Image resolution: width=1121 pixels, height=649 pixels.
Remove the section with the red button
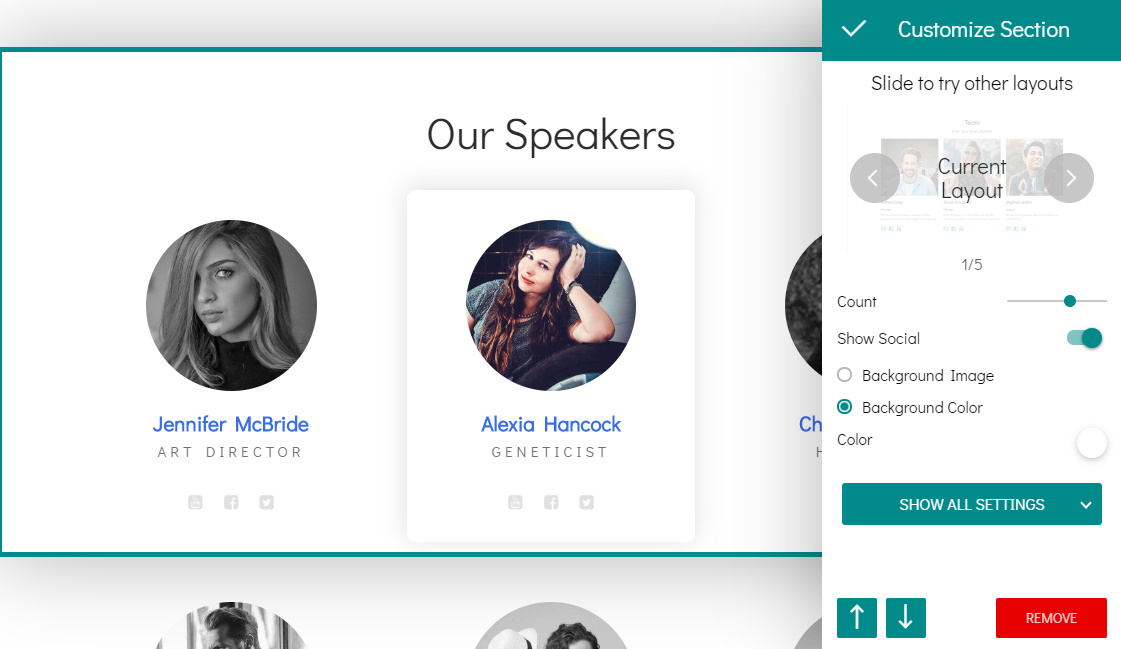1051,618
